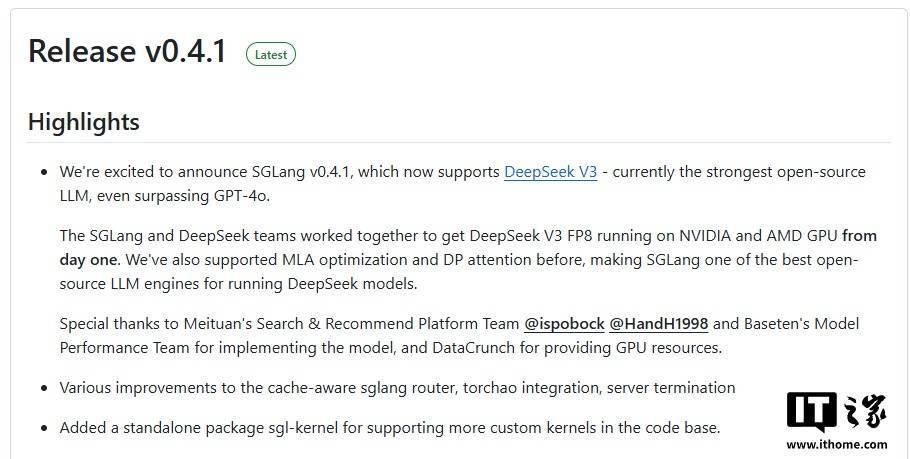The width and height of the screenshot is (910, 459).
Task: Open the @HandH1998 profile mention
Action: point(658,324)
